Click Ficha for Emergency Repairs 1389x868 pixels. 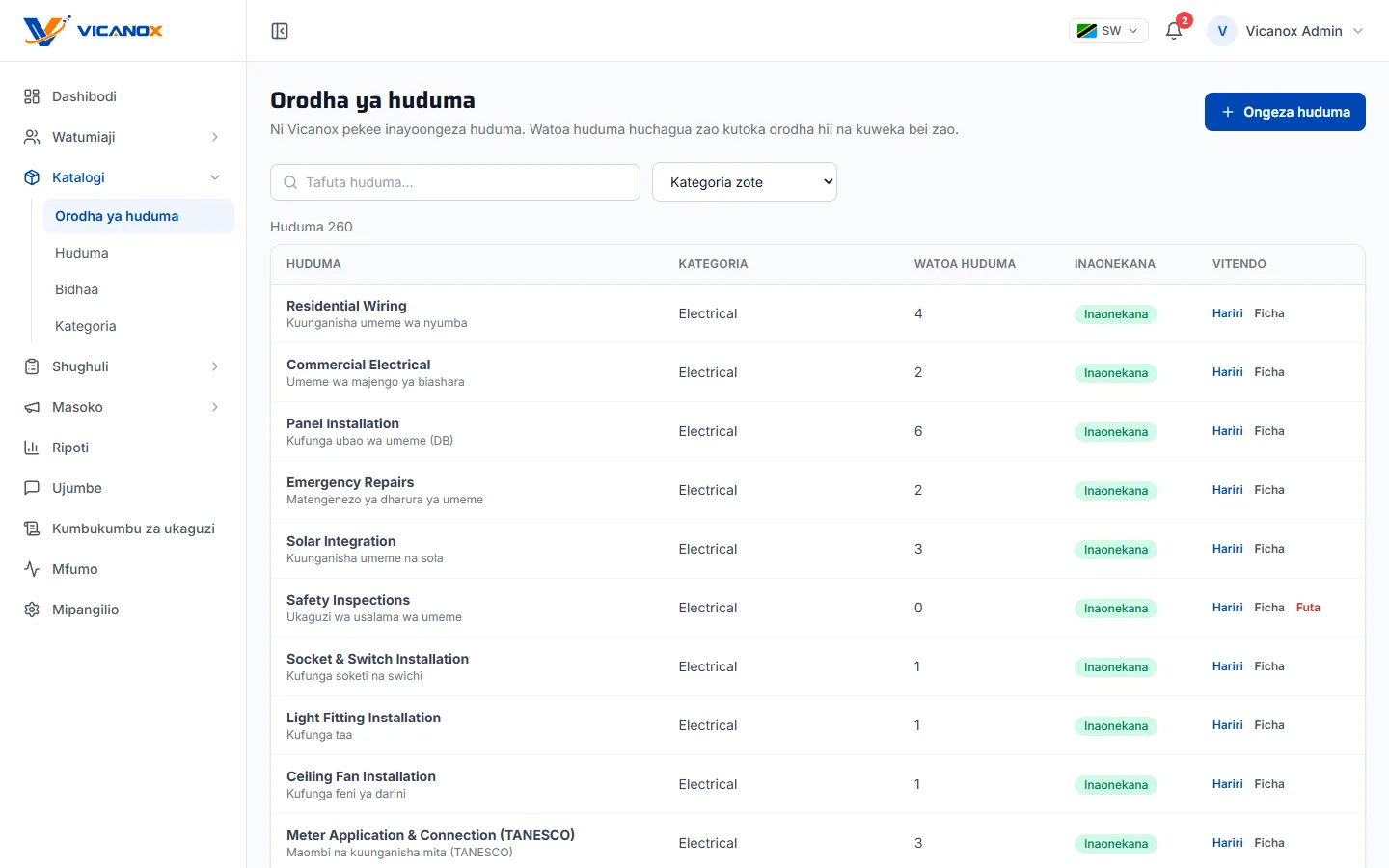click(x=1269, y=490)
